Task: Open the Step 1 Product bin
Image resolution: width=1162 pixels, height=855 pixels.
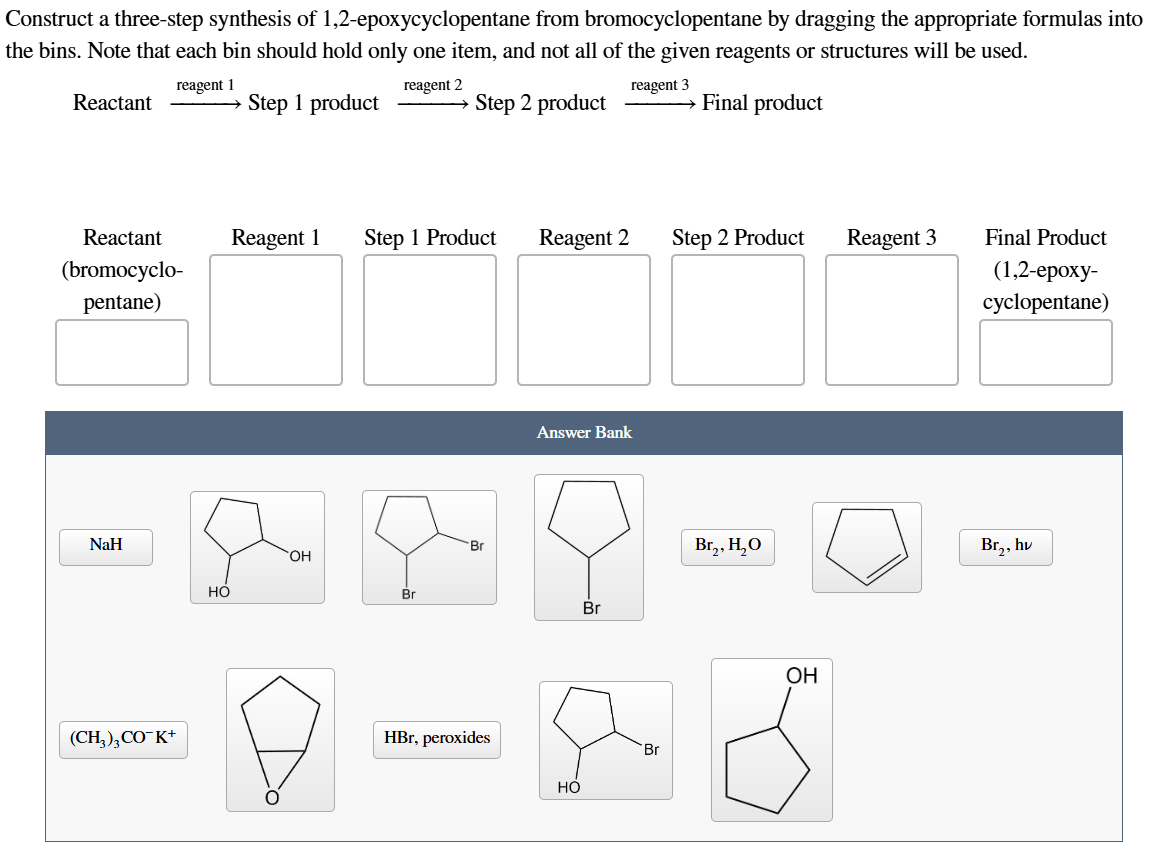Action: click(x=430, y=320)
